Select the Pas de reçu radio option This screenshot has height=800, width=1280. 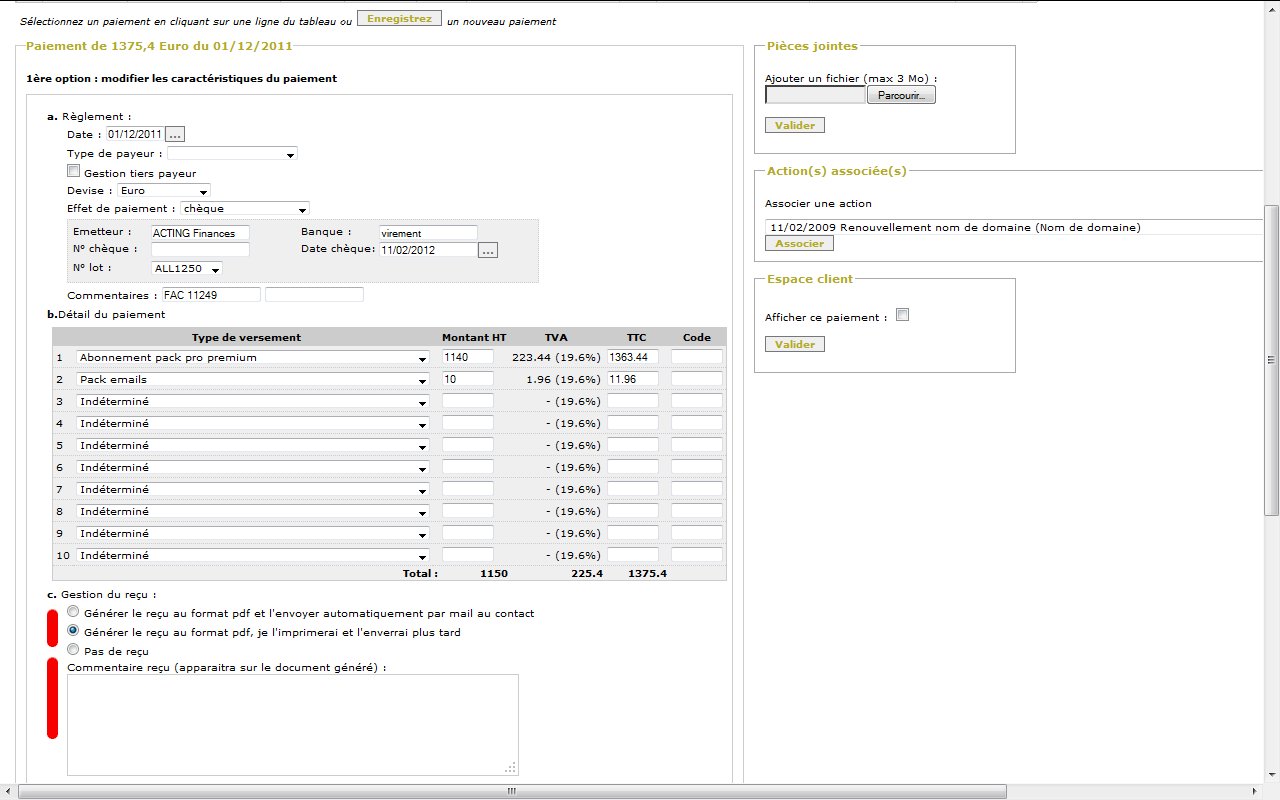[73, 649]
